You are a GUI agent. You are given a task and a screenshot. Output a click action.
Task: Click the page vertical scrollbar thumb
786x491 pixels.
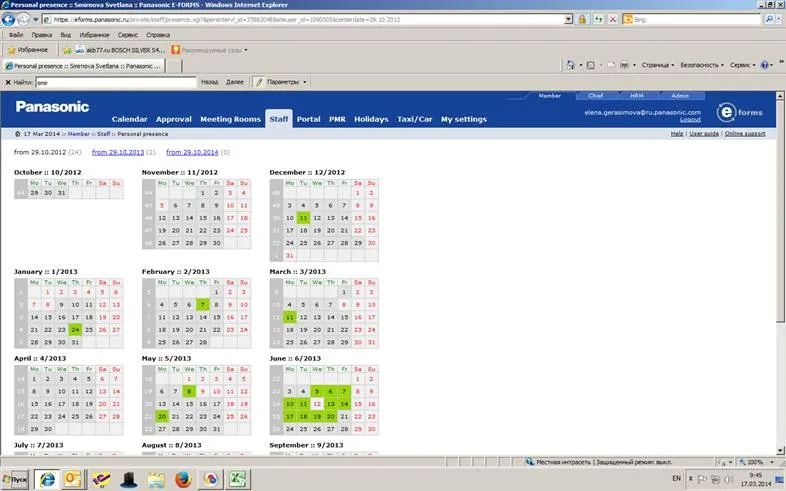[780, 210]
